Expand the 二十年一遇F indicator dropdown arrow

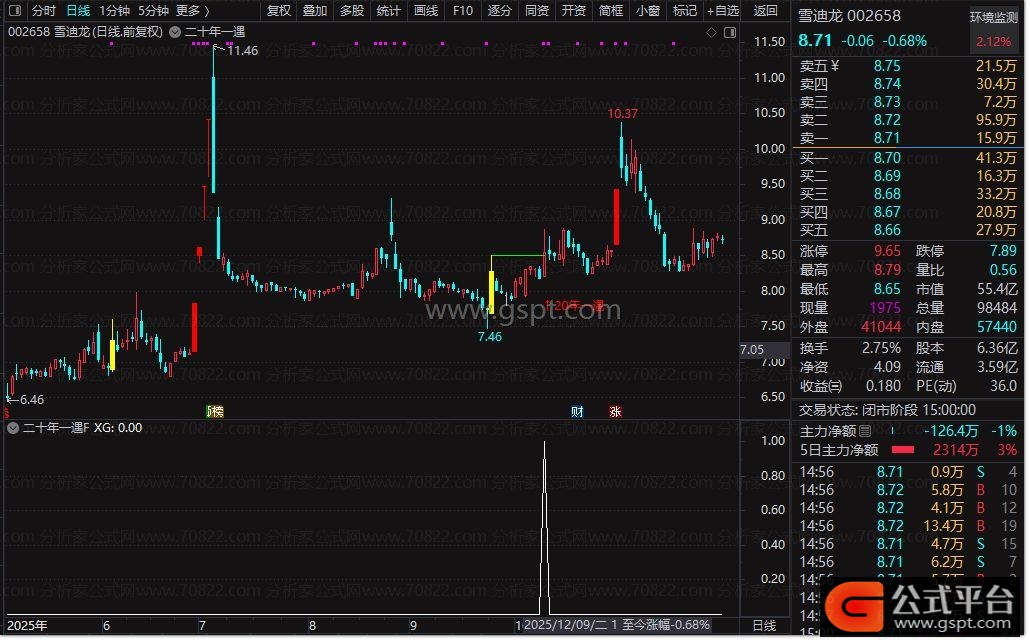point(12,428)
